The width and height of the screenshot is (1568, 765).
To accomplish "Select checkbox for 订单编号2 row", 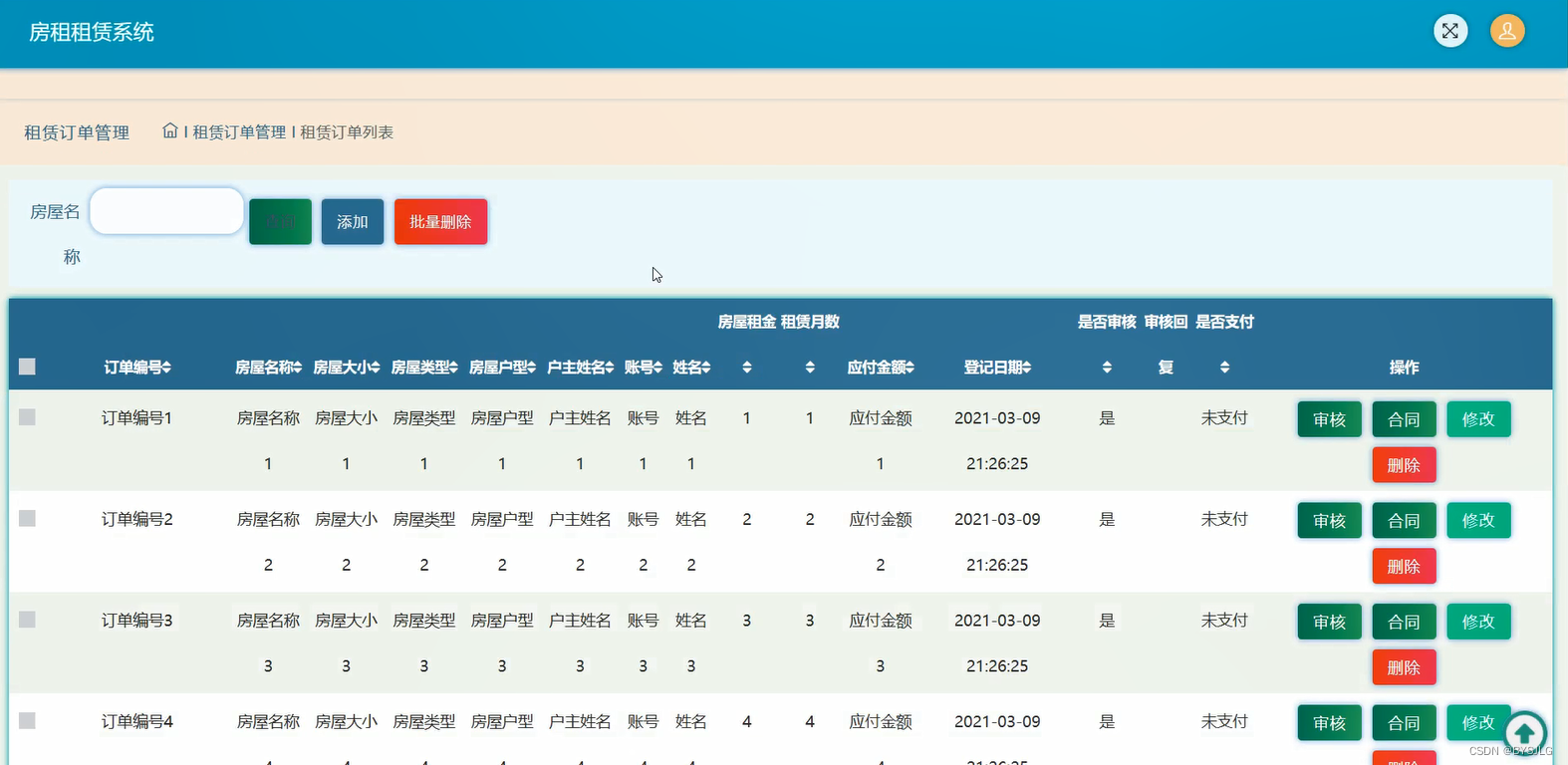I will 27,518.
